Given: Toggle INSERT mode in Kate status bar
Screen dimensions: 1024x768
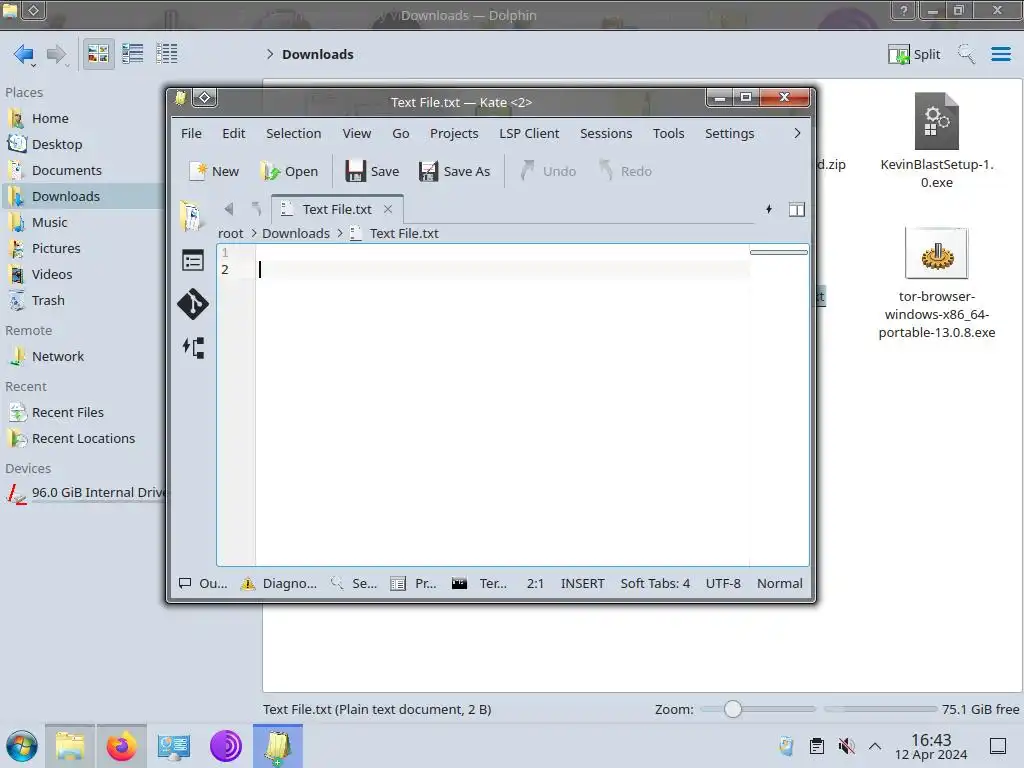Looking at the screenshot, I should coord(583,583).
